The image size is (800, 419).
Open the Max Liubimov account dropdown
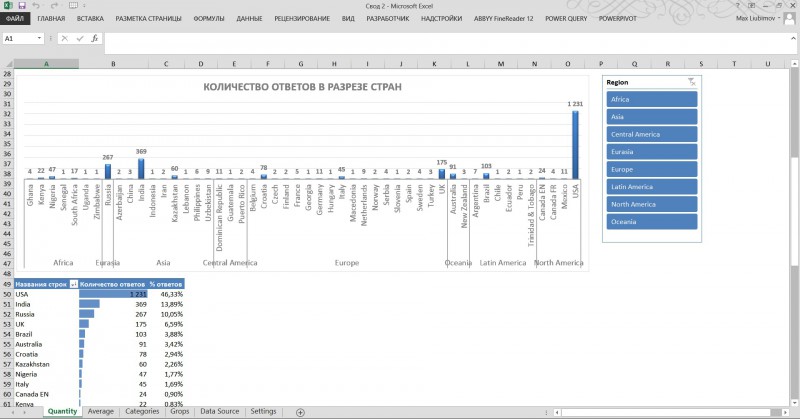[x=758, y=18]
